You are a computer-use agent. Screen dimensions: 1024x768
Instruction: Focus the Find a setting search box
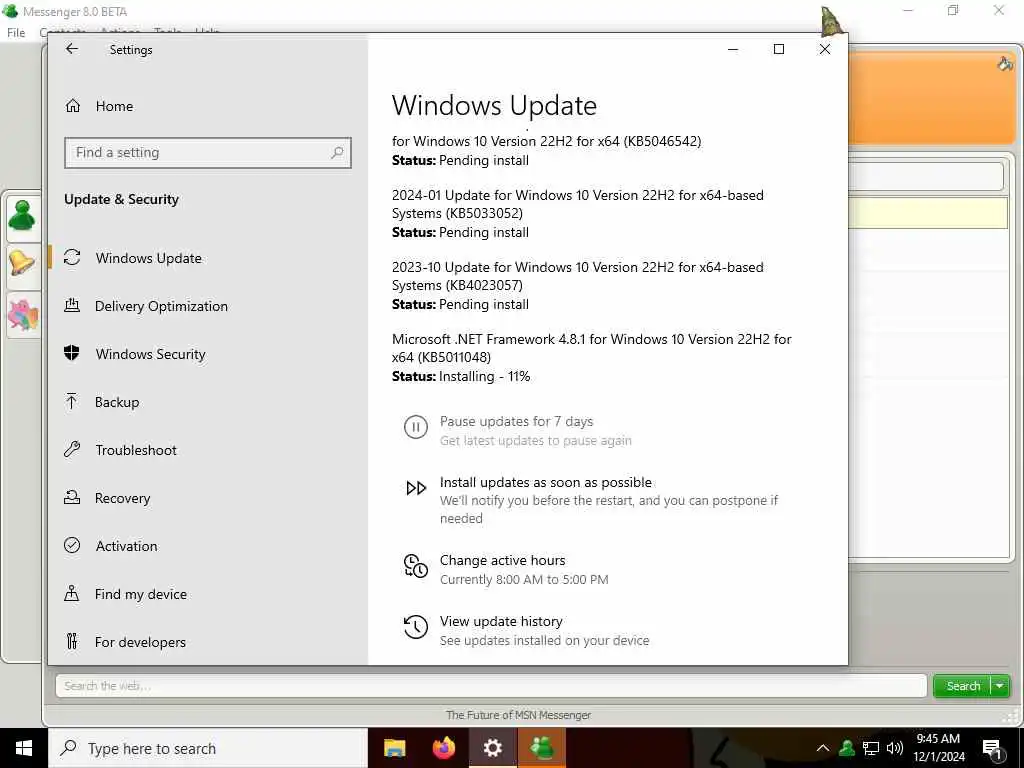click(208, 152)
